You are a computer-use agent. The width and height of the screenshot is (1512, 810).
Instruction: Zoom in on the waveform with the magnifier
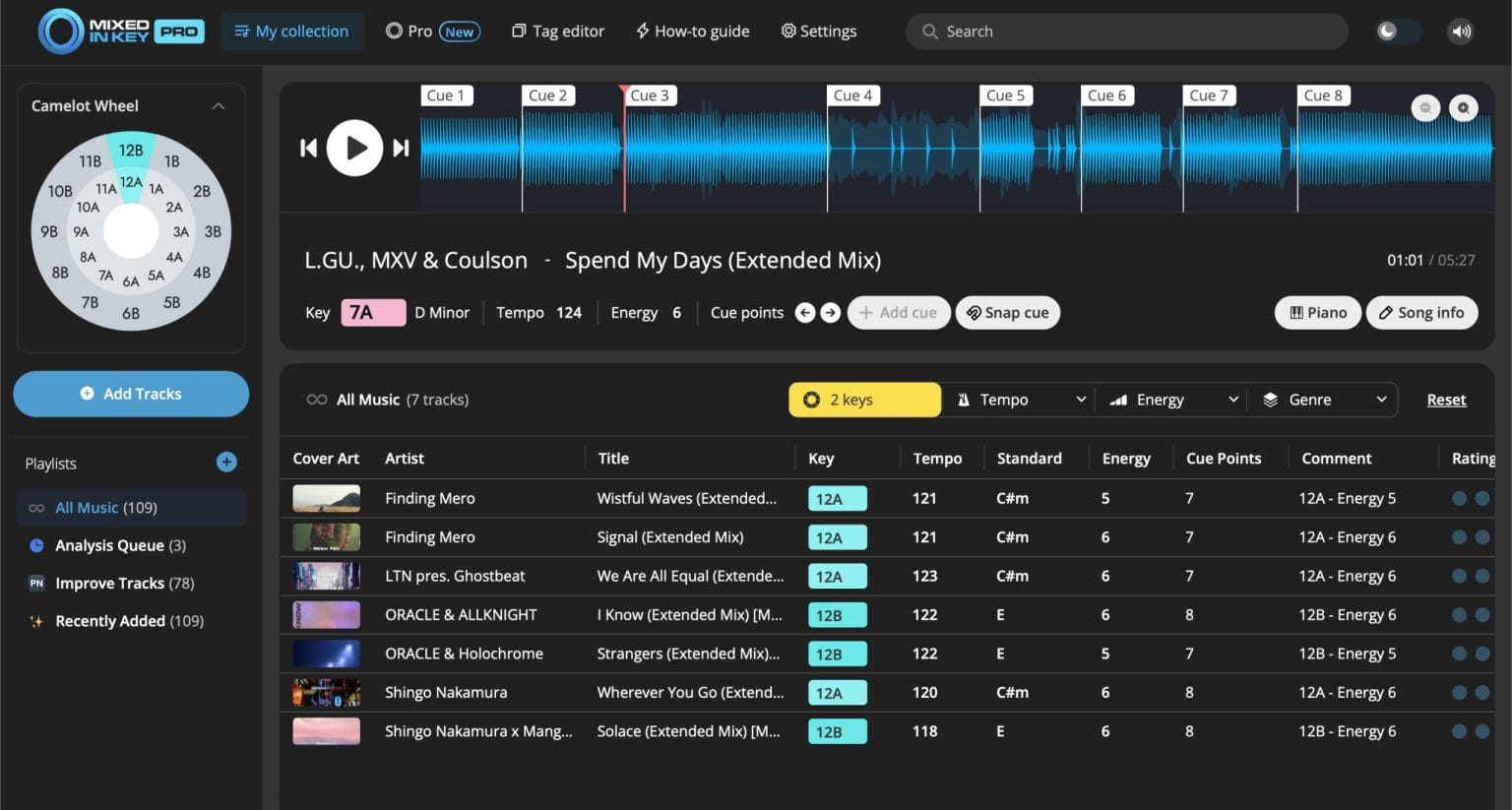click(1464, 107)
